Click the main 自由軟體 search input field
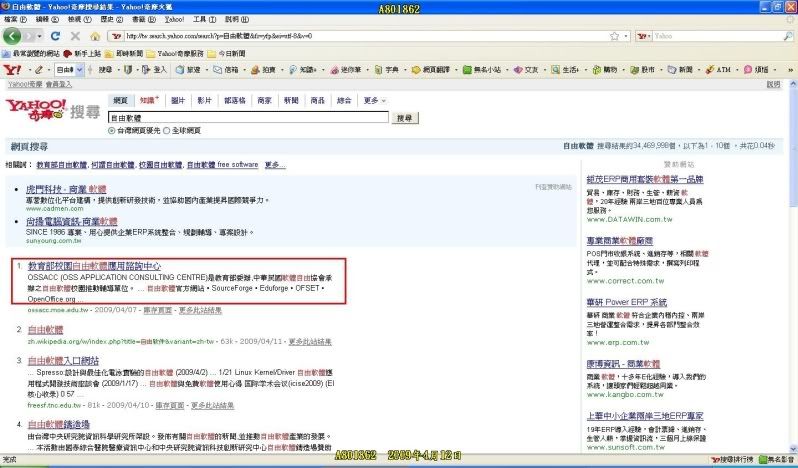This screenshot has width=798, height=468. pos(248,118)
